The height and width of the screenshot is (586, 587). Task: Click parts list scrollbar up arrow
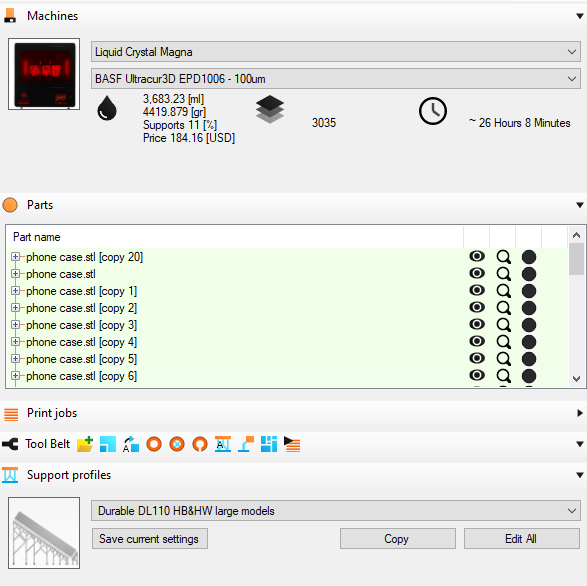click(x=577, y=235)
